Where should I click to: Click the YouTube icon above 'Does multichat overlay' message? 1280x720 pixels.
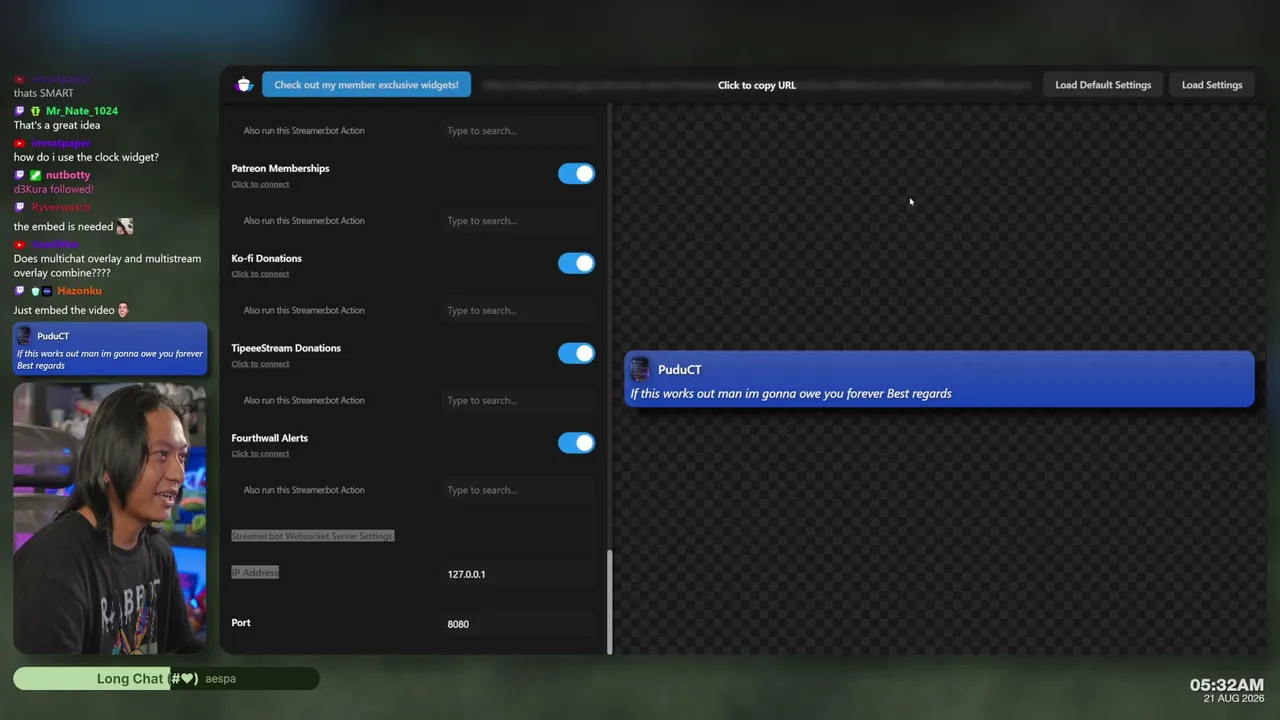point(20,245)
